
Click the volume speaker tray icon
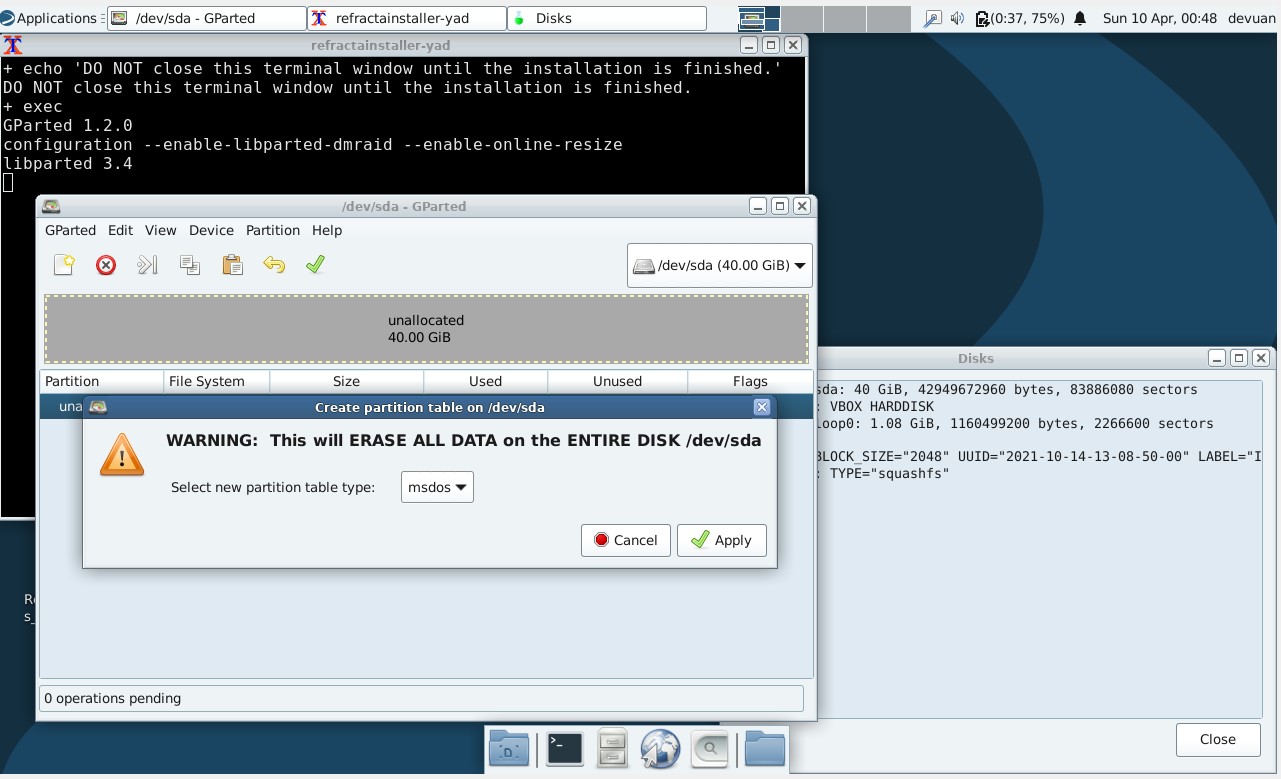click(957, 18)
